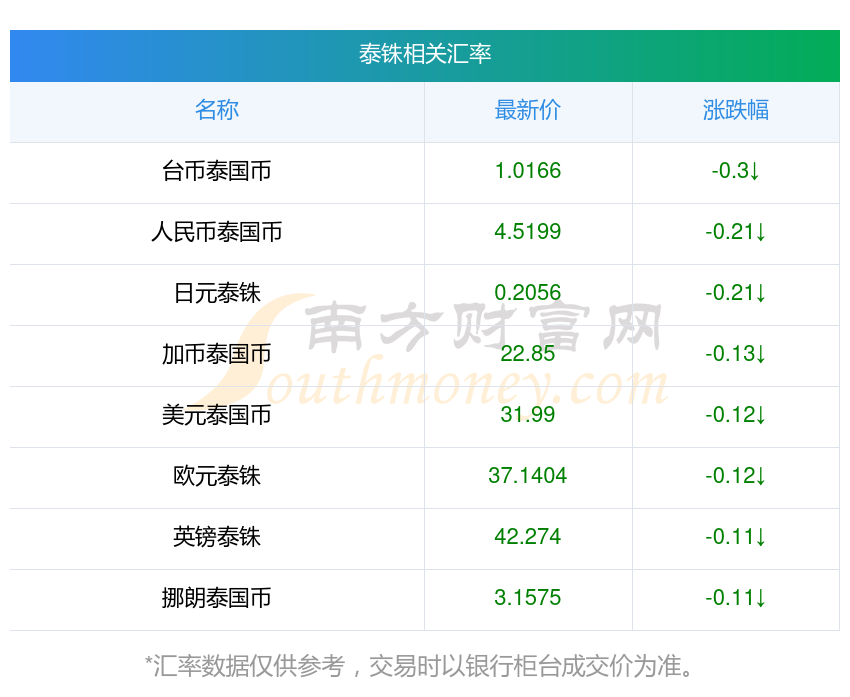
Task: Click the -0.3↓ change indicator
Action: pyautogui.click(x=736, y=171)
